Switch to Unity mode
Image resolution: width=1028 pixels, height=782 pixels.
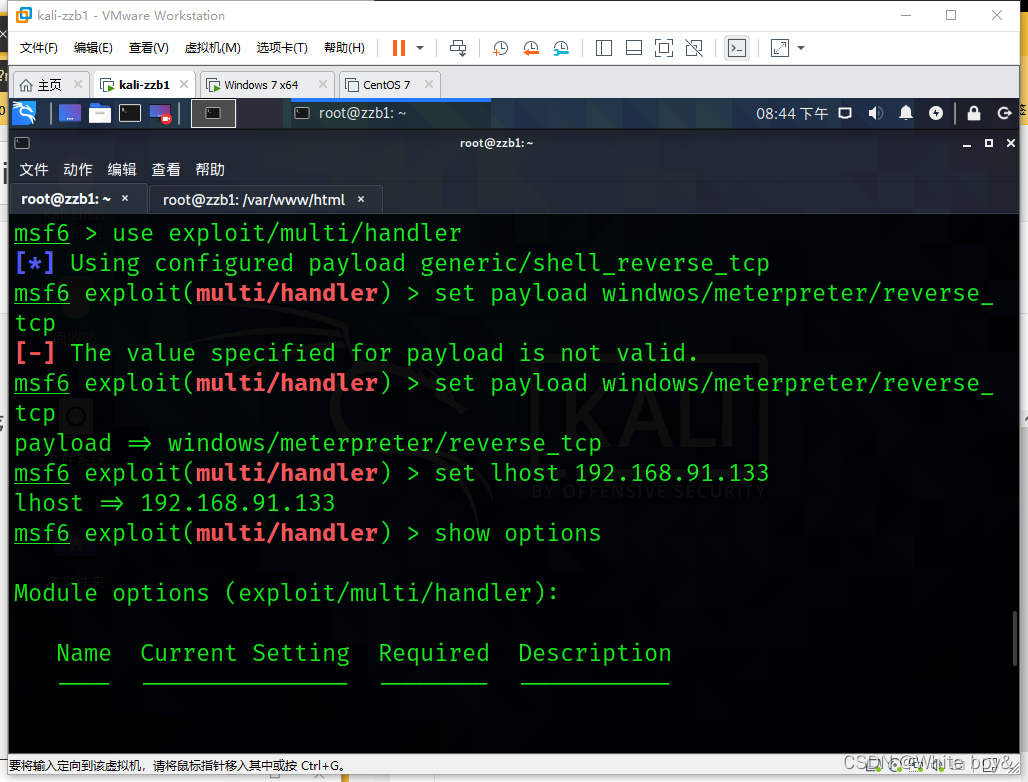[x=694, y=48]
